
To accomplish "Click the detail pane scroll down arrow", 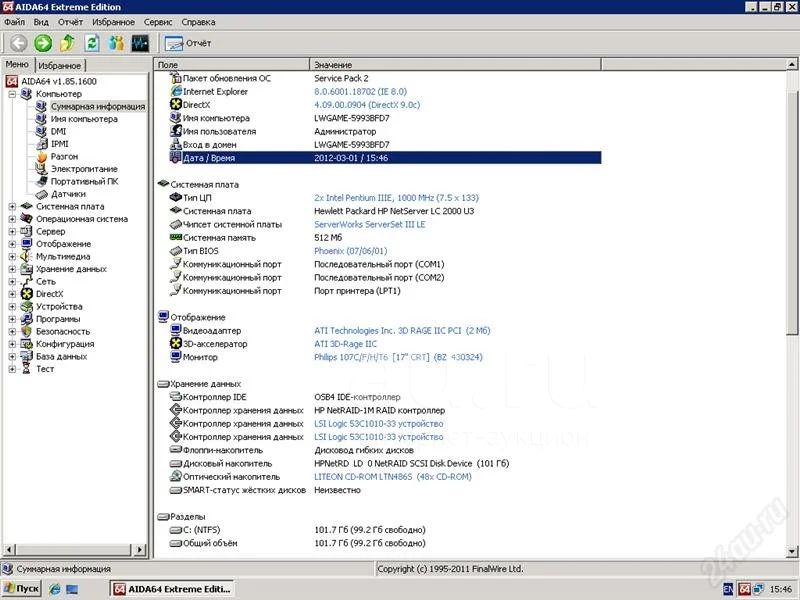I will pos(792,551).
